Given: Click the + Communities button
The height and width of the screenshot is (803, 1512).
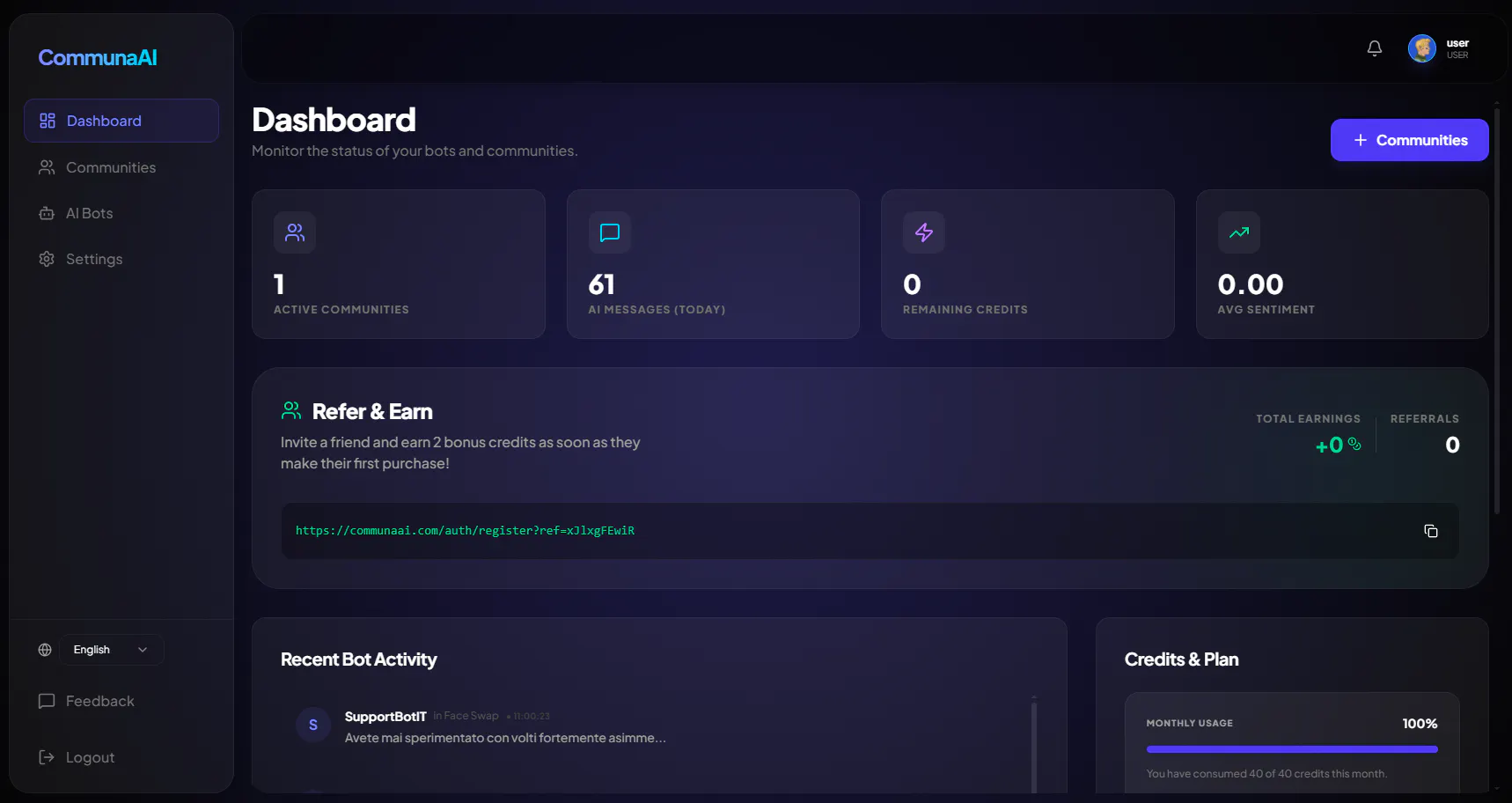Looking at the screenshot, I should point(1409,140).
